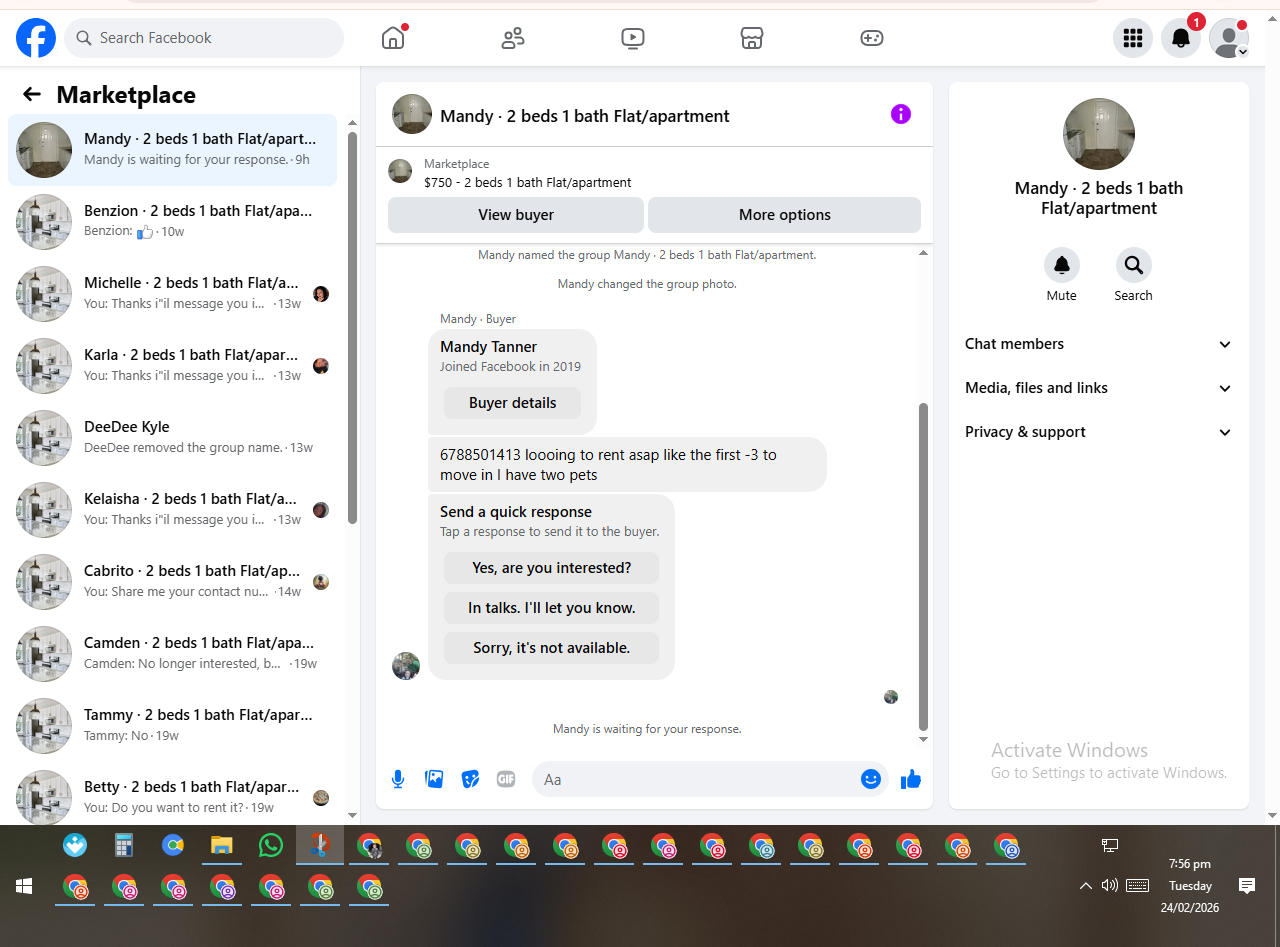This screenshot has width=1280, height=947.
Task: Open Calculator from the taskbar
Action: coord(124,846)
